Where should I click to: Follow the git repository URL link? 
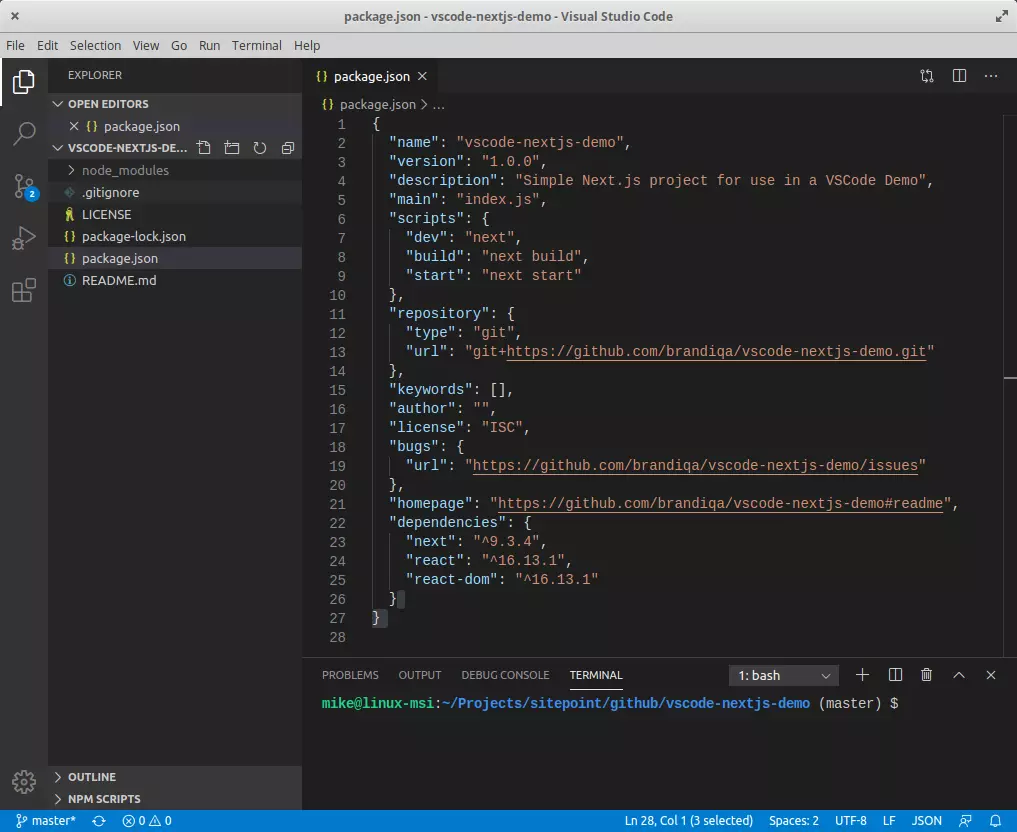click(716, 351)
